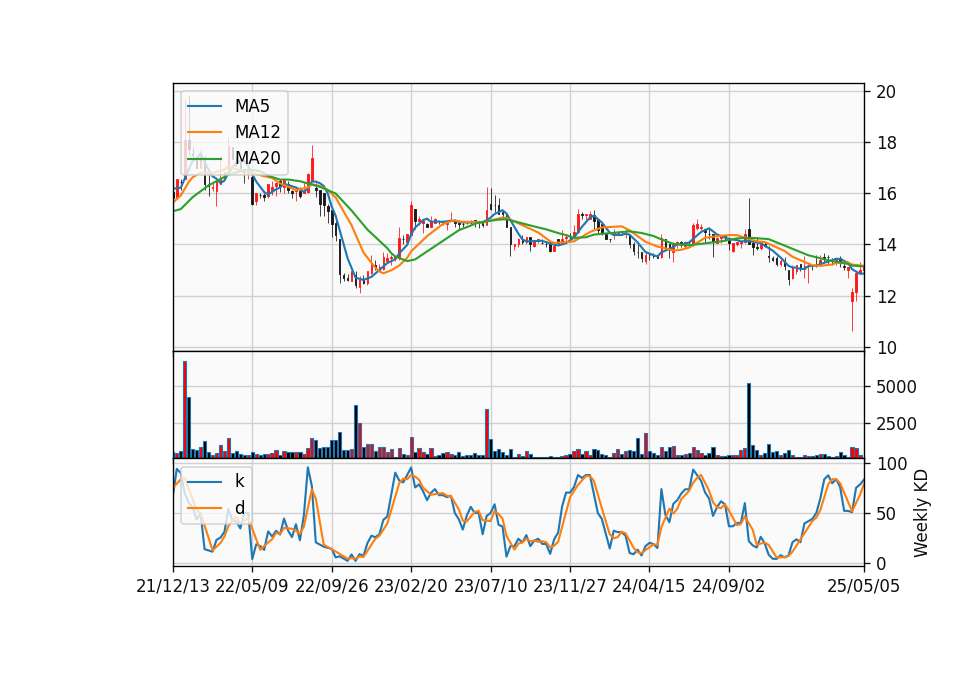Click the d legend label in KD panel
960x690 pixels.
click(x=239, y=508)
